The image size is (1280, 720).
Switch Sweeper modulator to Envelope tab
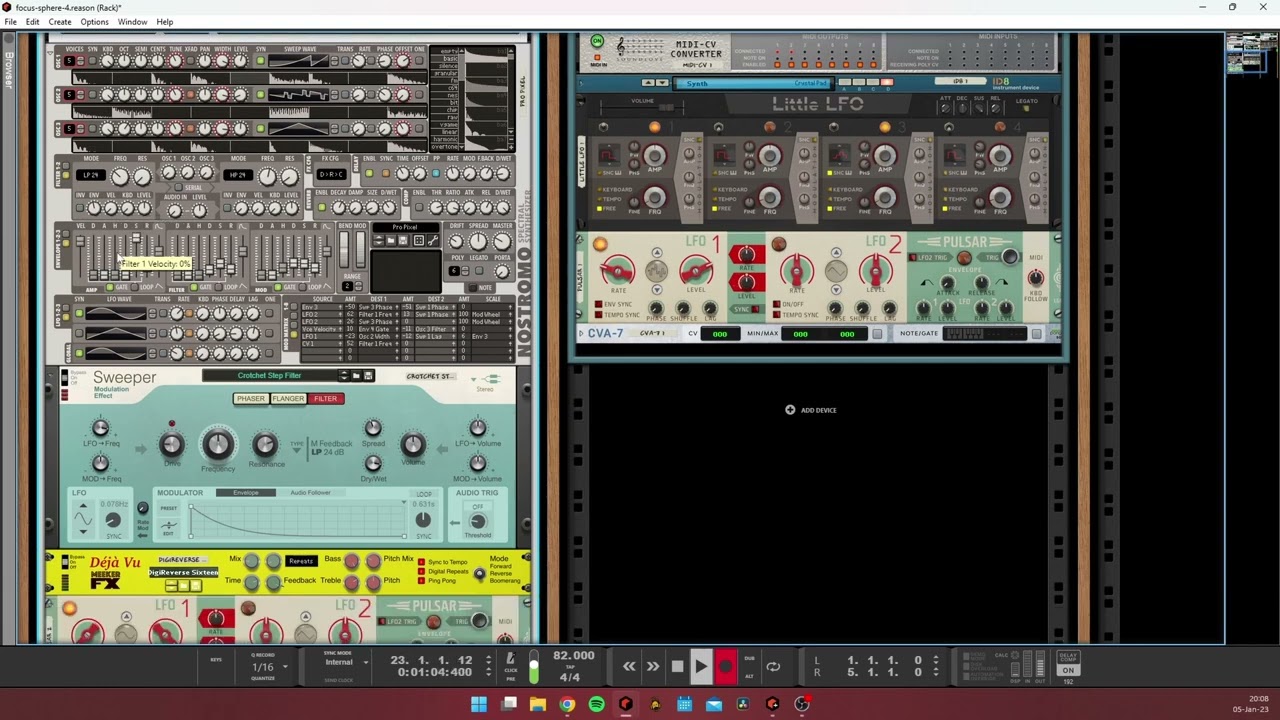click(246, 493)
